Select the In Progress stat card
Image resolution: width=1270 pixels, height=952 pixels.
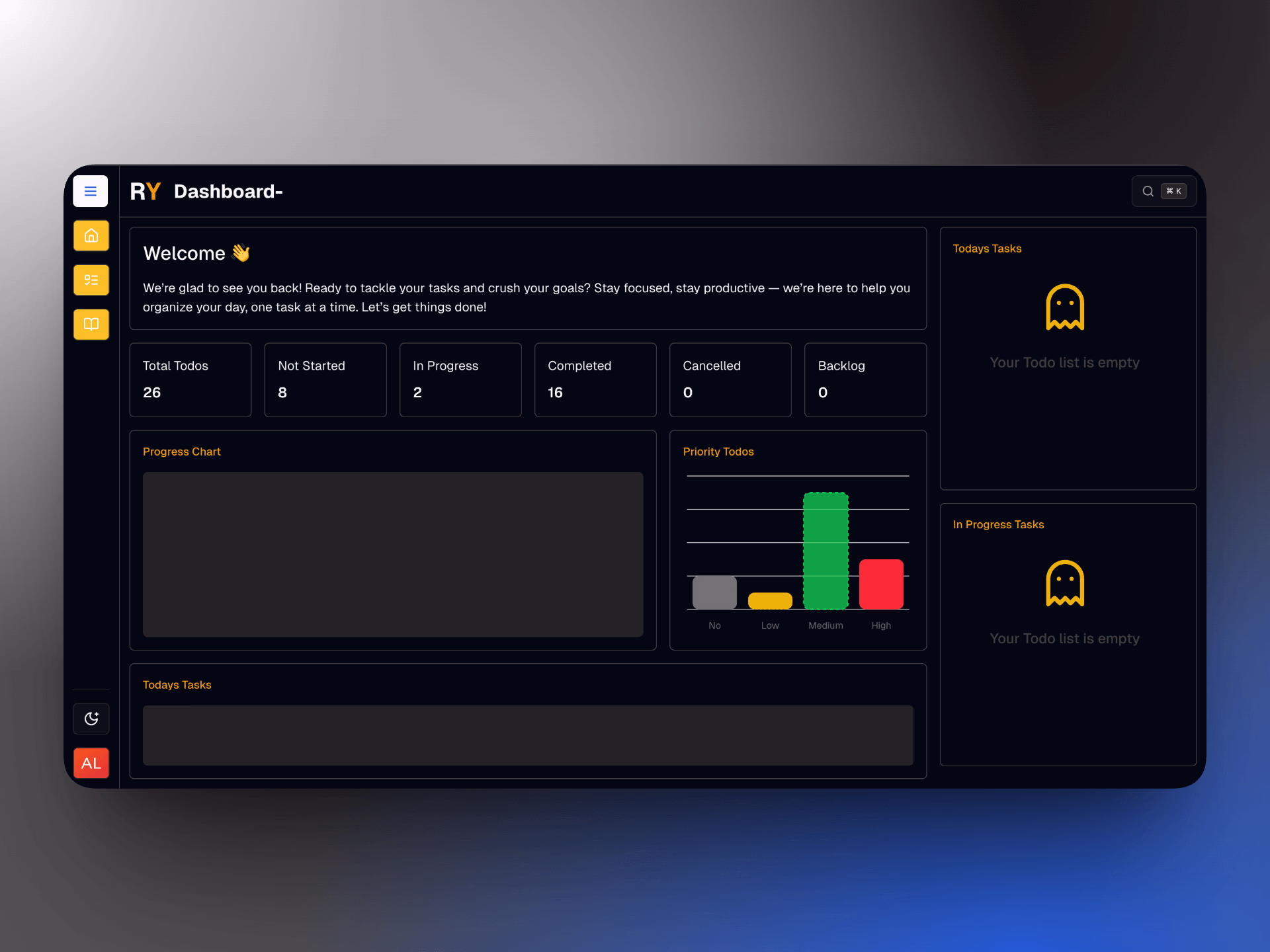[460, 379]
